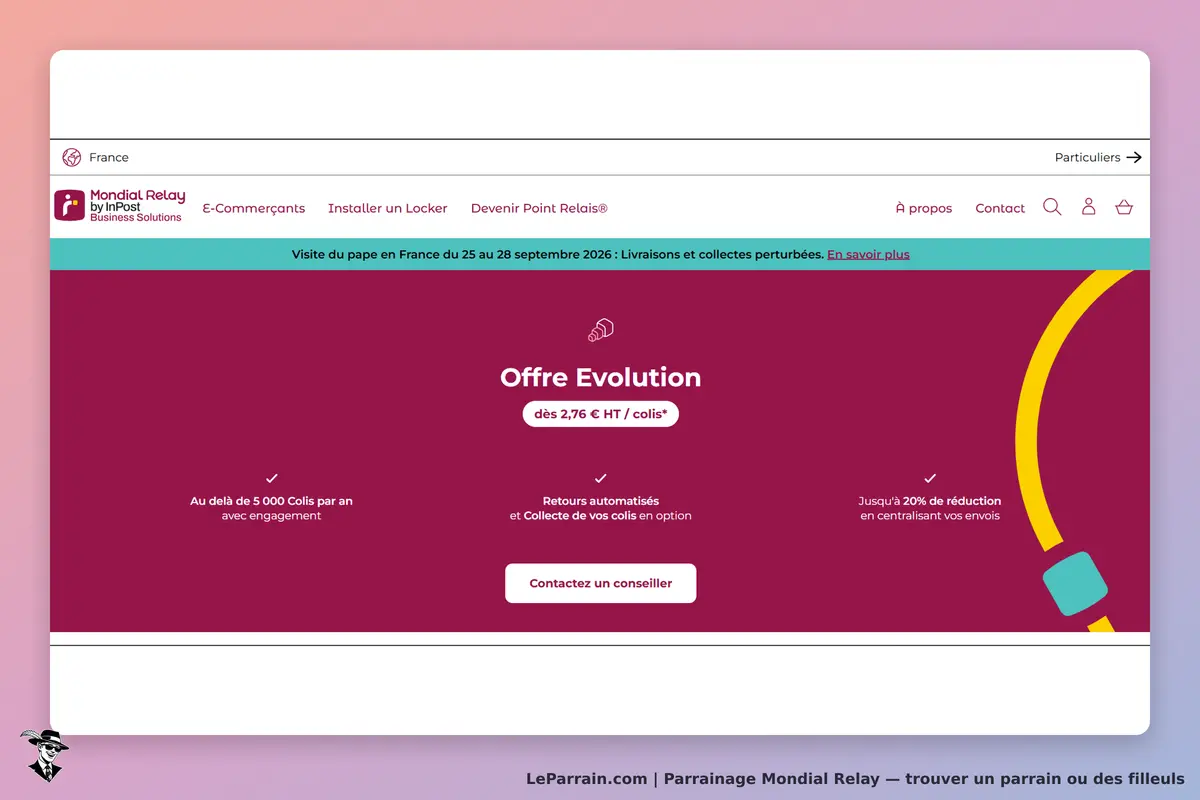This screenshot has height=800, width=1200.
Task: Click the Visite du pape announcement text
Action: [x=558, y=254]
